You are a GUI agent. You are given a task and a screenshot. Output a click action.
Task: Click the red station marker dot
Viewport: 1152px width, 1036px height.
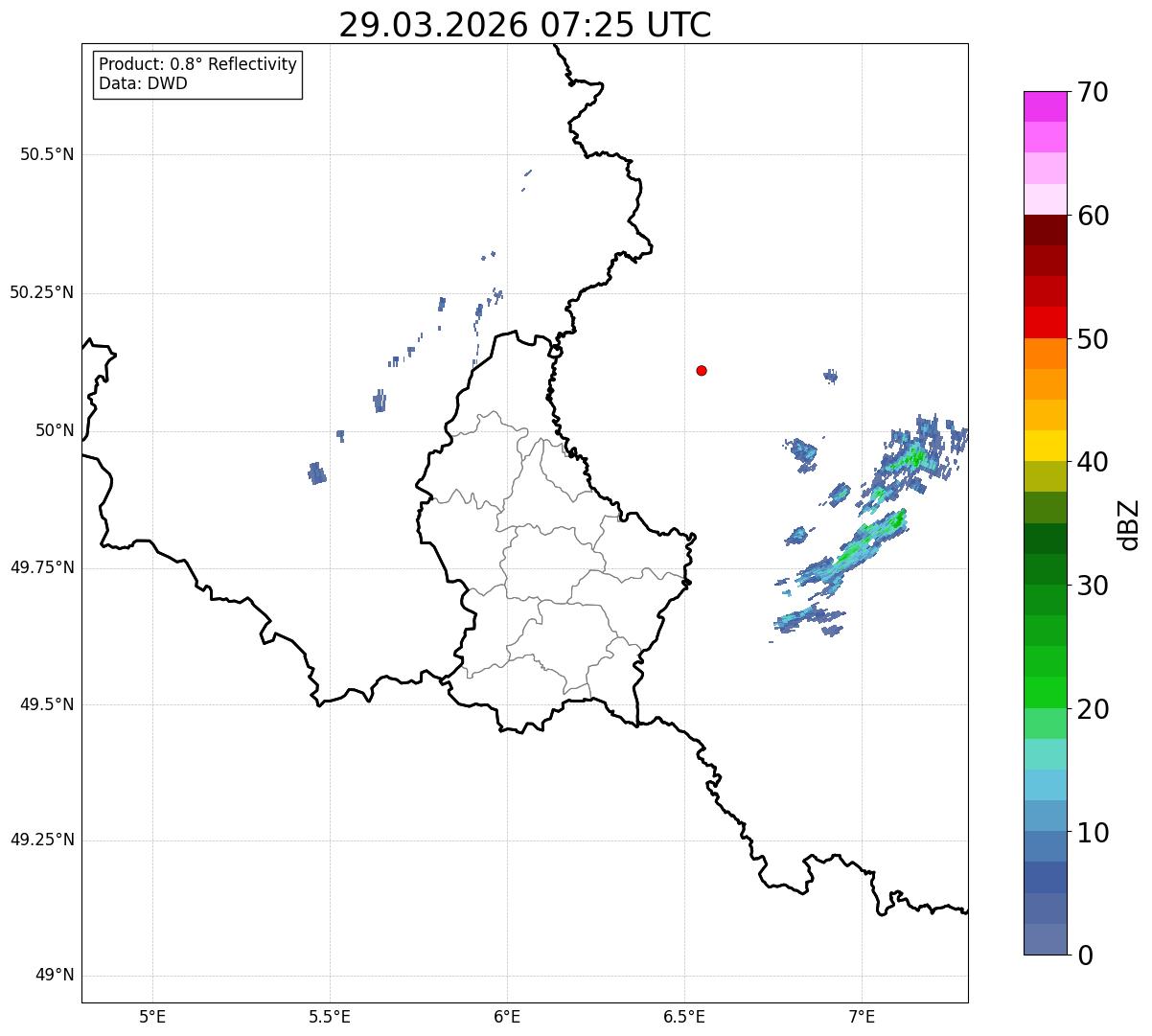(x=702, y=370)
